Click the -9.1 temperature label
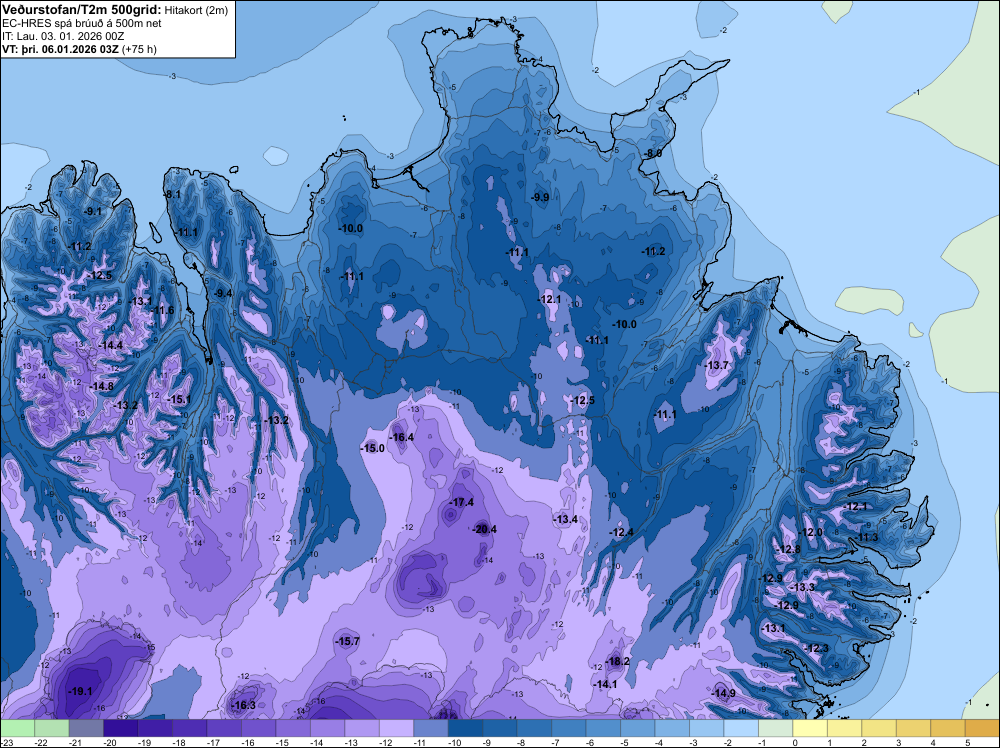Screen dimensions: 1000x748 point(93,211)
